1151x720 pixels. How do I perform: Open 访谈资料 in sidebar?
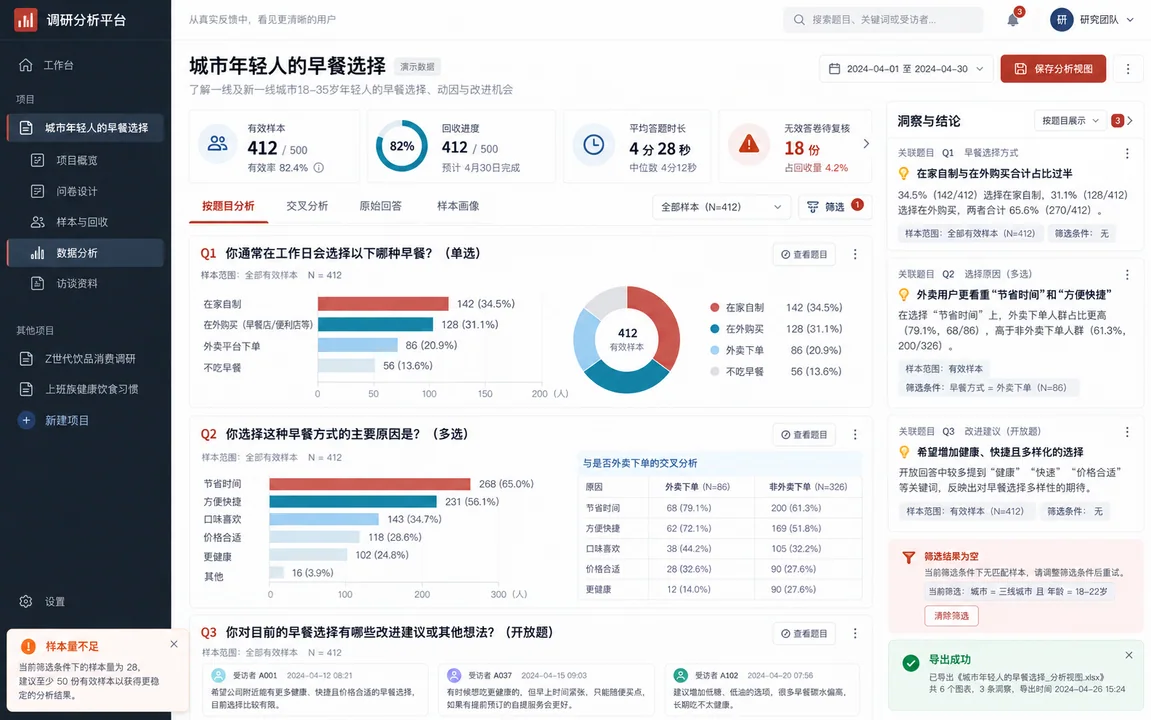click(85, 283)
